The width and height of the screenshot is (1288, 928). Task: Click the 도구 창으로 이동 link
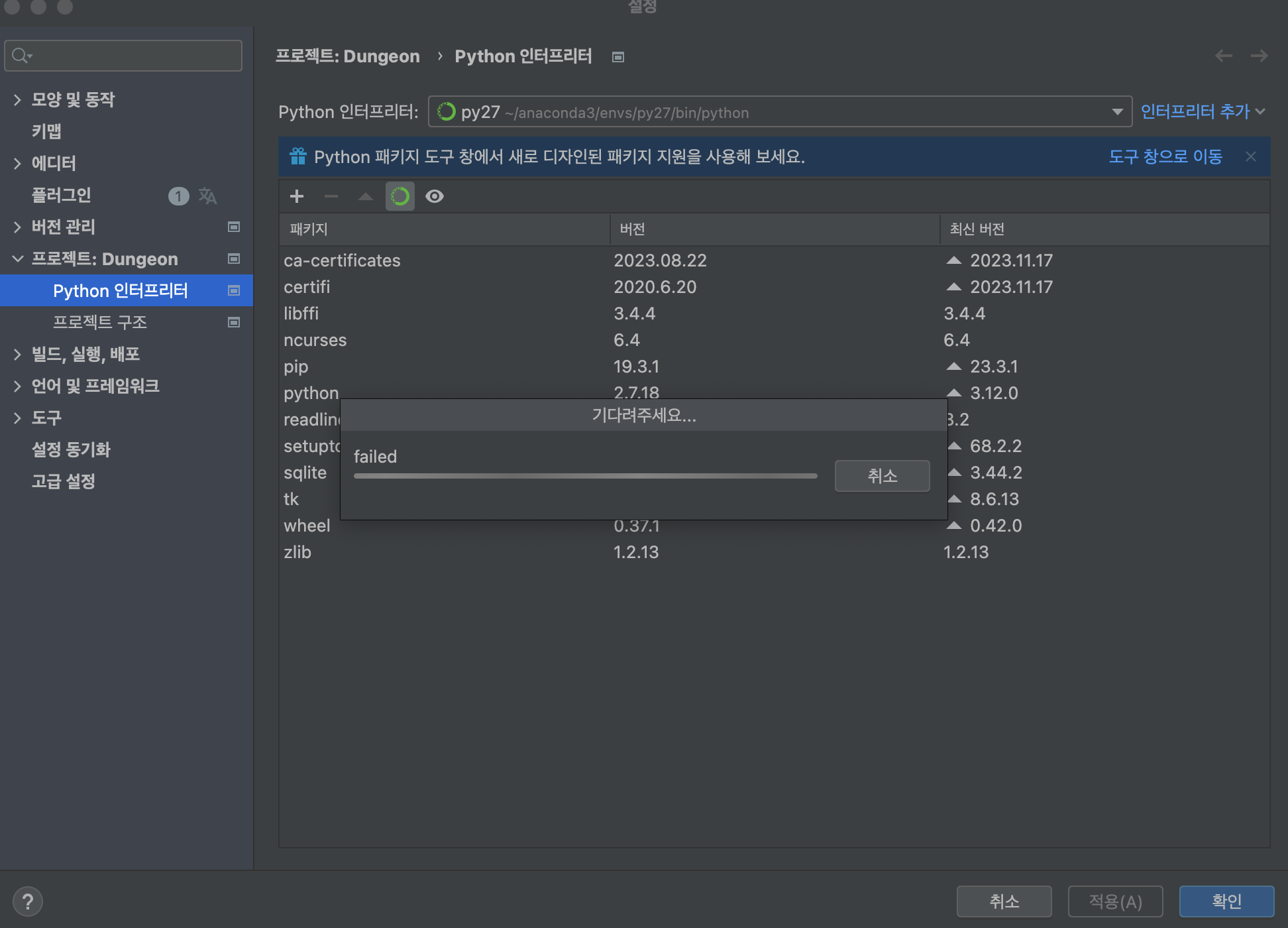pos(1165,156)
